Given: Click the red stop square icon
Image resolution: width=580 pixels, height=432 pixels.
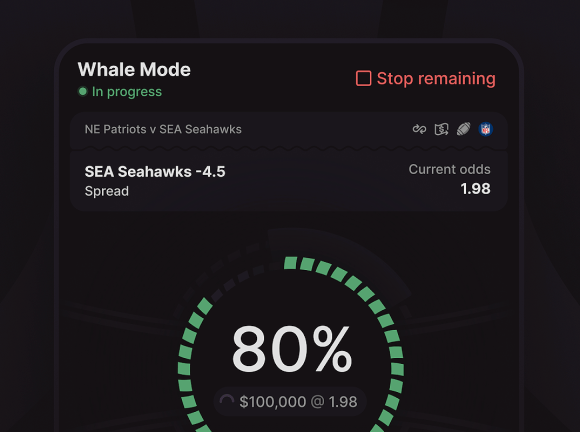Looking at the screenshot, I should [363, 78].
